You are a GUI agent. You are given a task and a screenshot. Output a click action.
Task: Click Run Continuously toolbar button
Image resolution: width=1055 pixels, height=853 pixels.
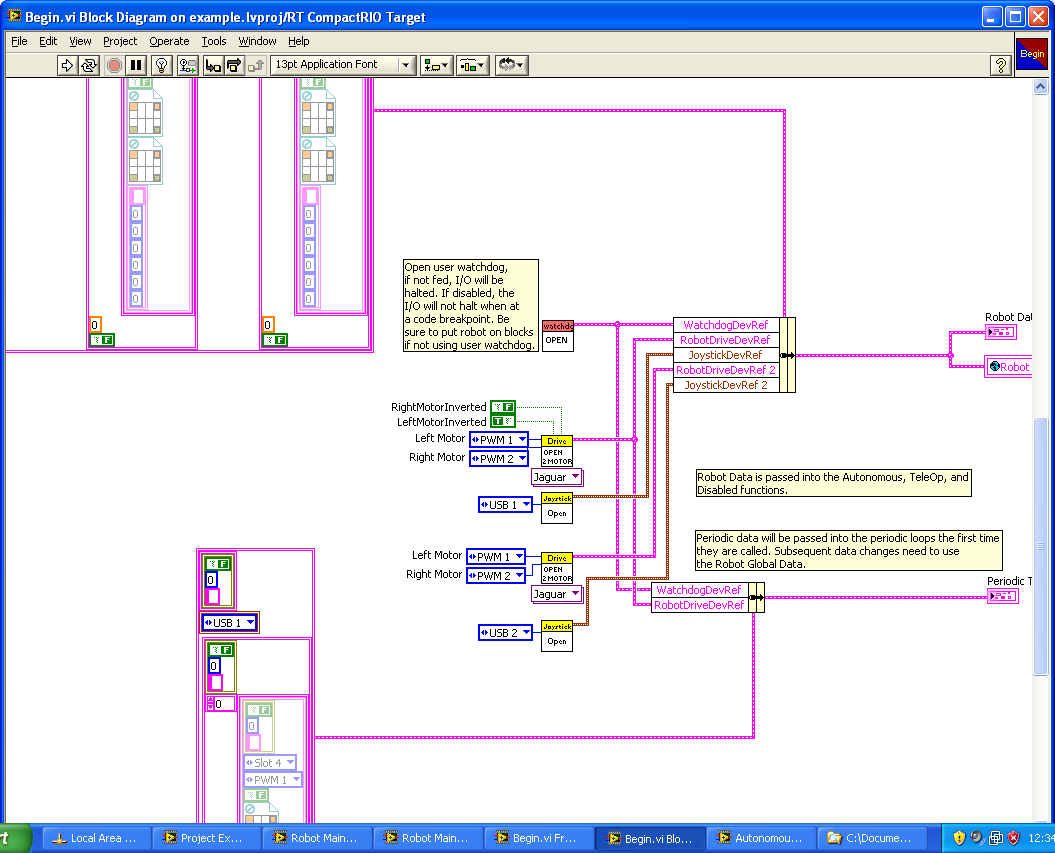point(89,65)
